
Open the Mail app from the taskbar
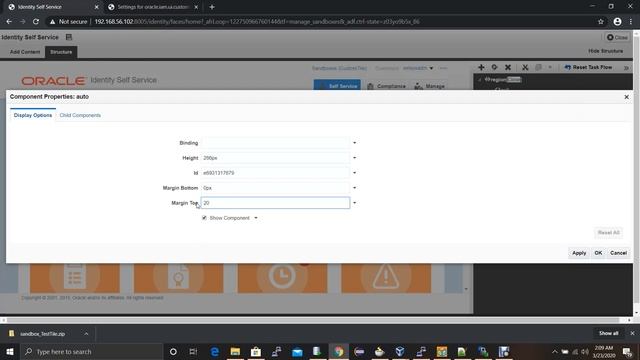pyautogui.click(x=297, y=352)
